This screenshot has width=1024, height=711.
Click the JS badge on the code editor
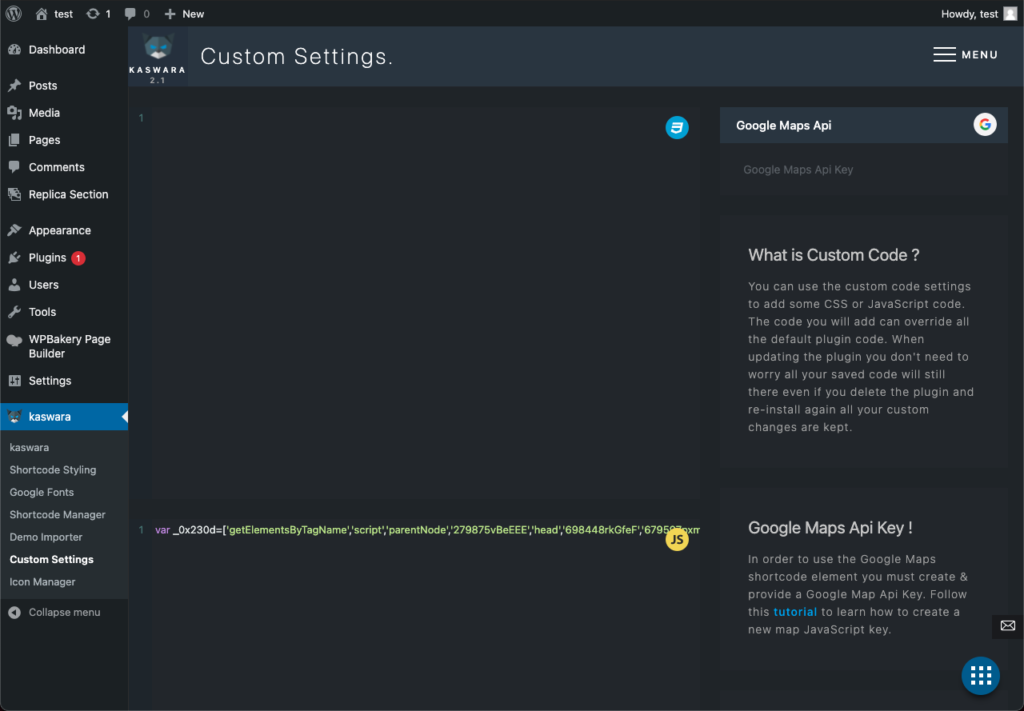coord(677,539)
